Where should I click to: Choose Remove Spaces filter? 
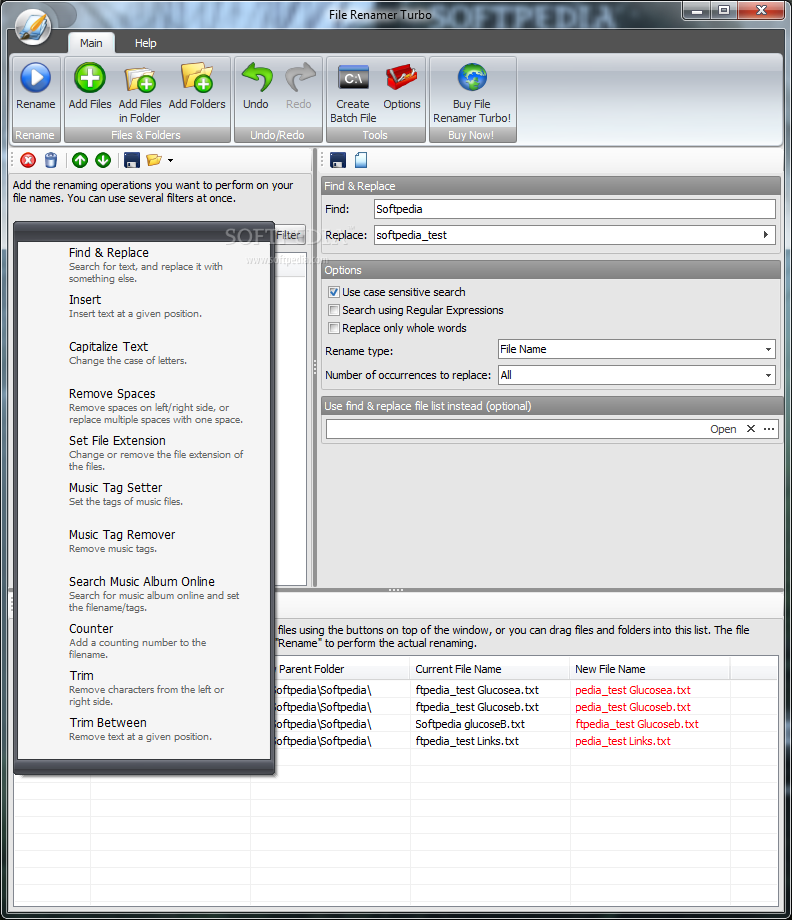(x=144, y=406)
